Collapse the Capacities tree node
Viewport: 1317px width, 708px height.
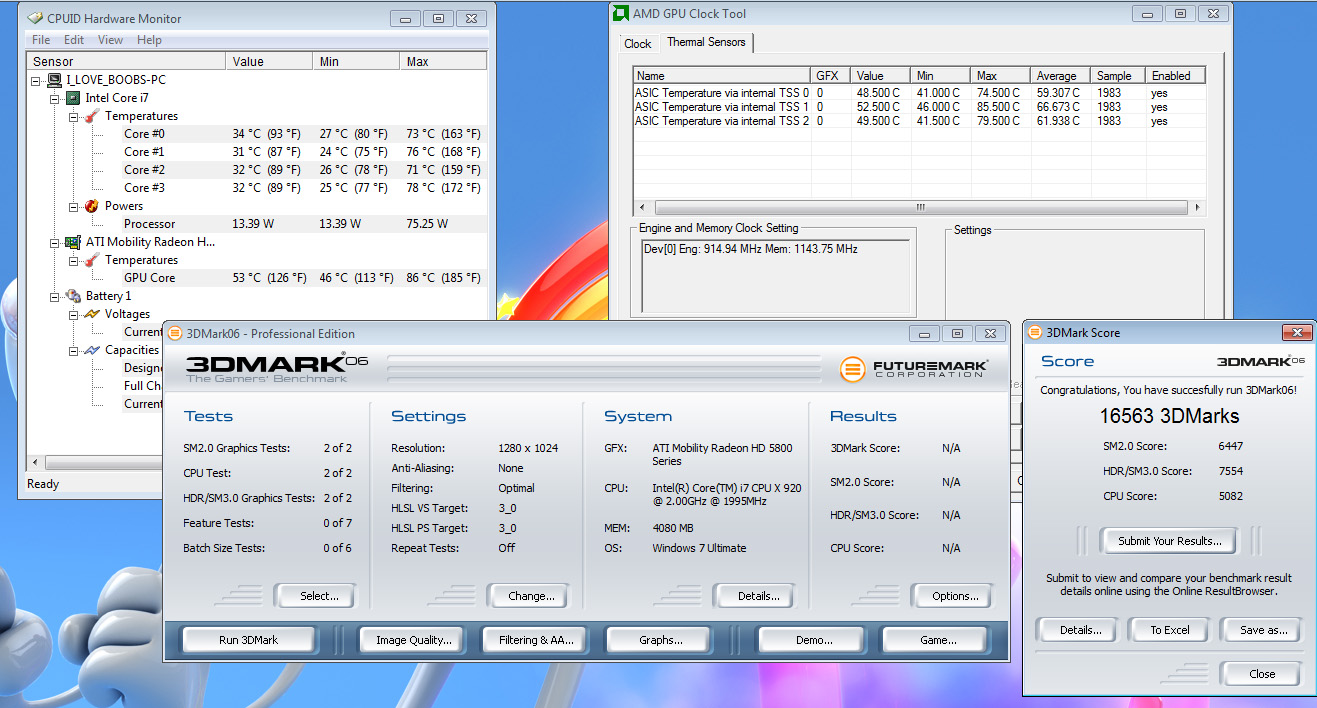click(x=73, y=350)
